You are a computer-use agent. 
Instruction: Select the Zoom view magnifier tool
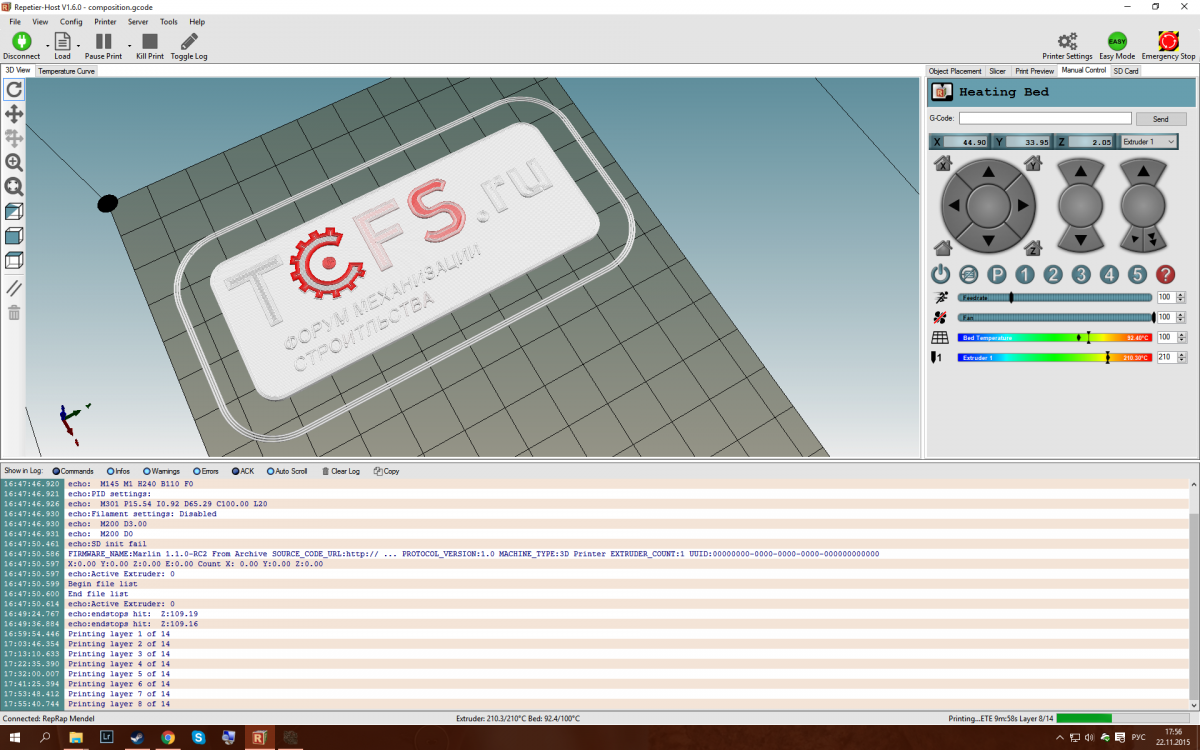click(x=14, y=162)
